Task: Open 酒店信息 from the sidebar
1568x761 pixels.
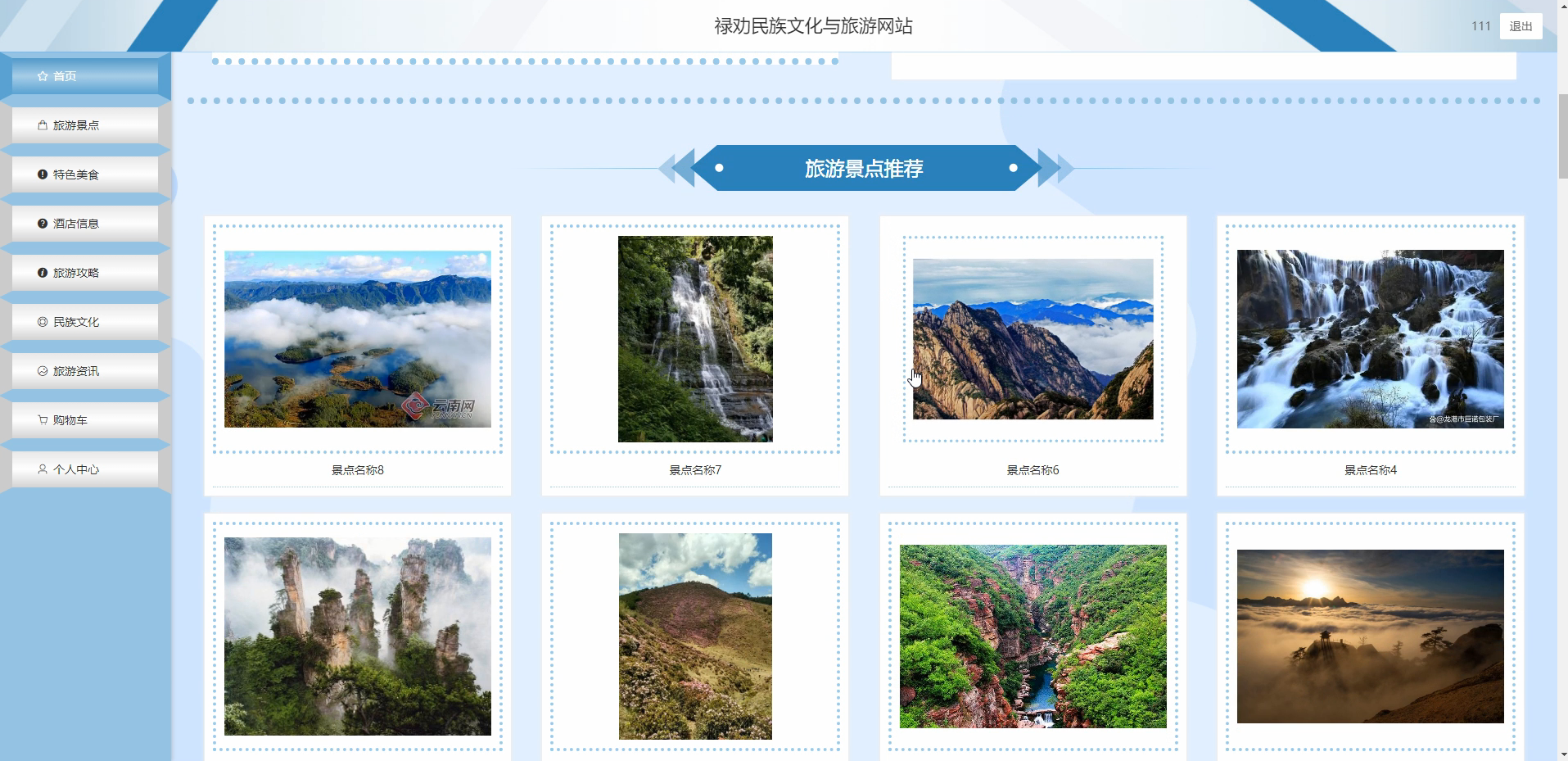Action: (85, 224)
